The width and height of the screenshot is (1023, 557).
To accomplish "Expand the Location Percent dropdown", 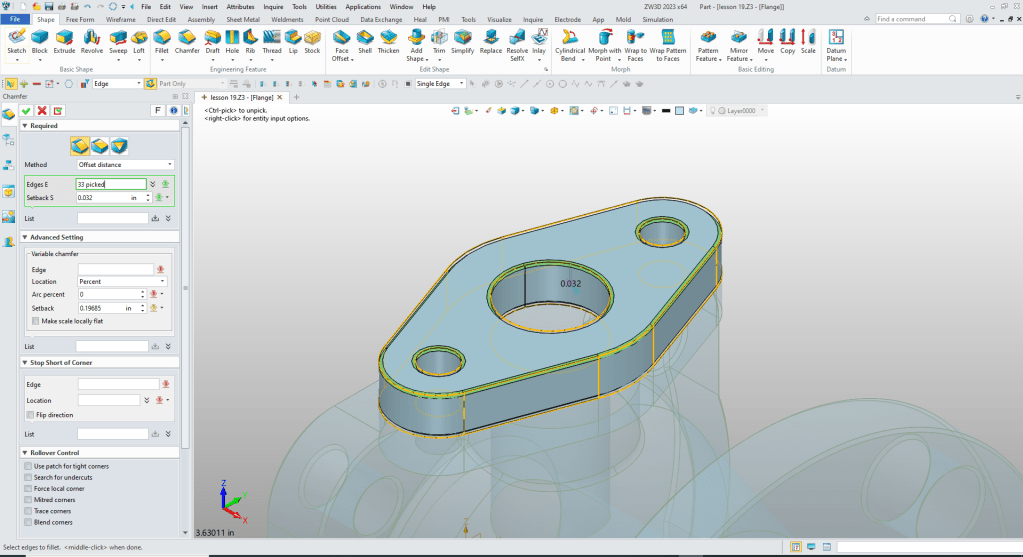I will (x=122, y=282).
